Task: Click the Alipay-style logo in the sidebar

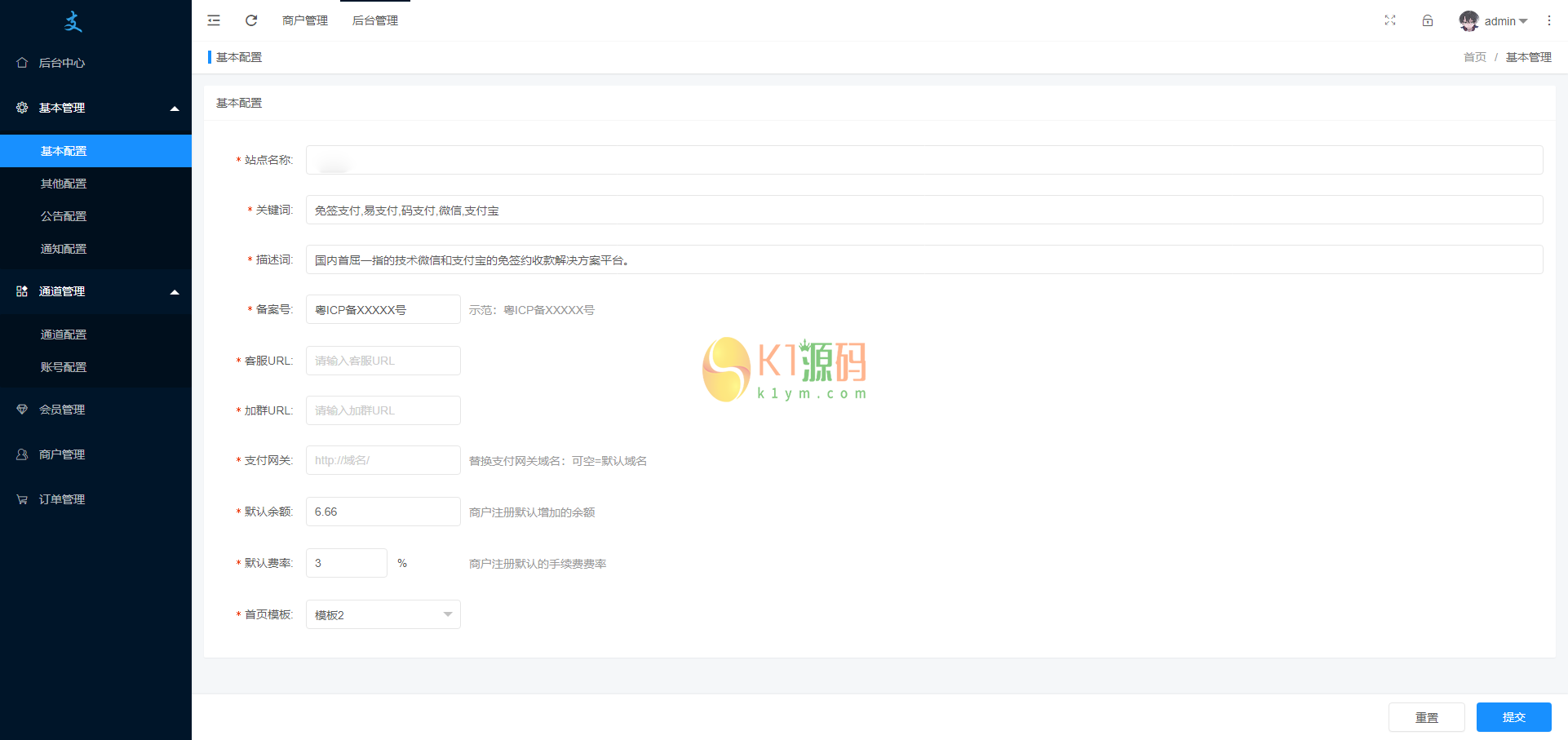Action: (73, 22)
